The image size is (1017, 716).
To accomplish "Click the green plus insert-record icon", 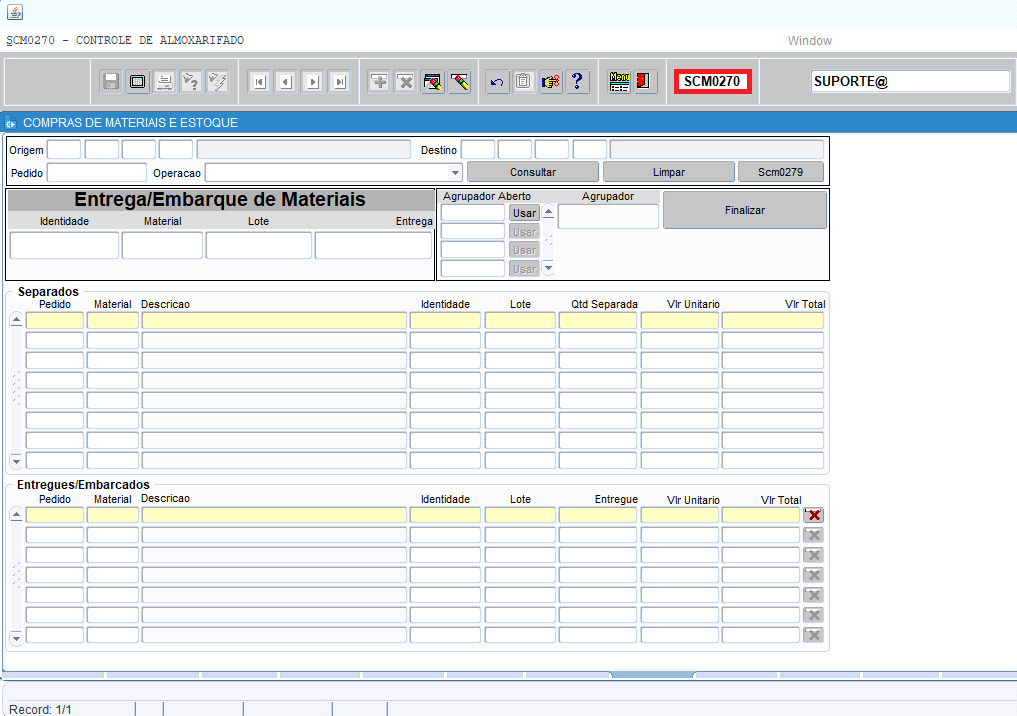I will 379,82.
